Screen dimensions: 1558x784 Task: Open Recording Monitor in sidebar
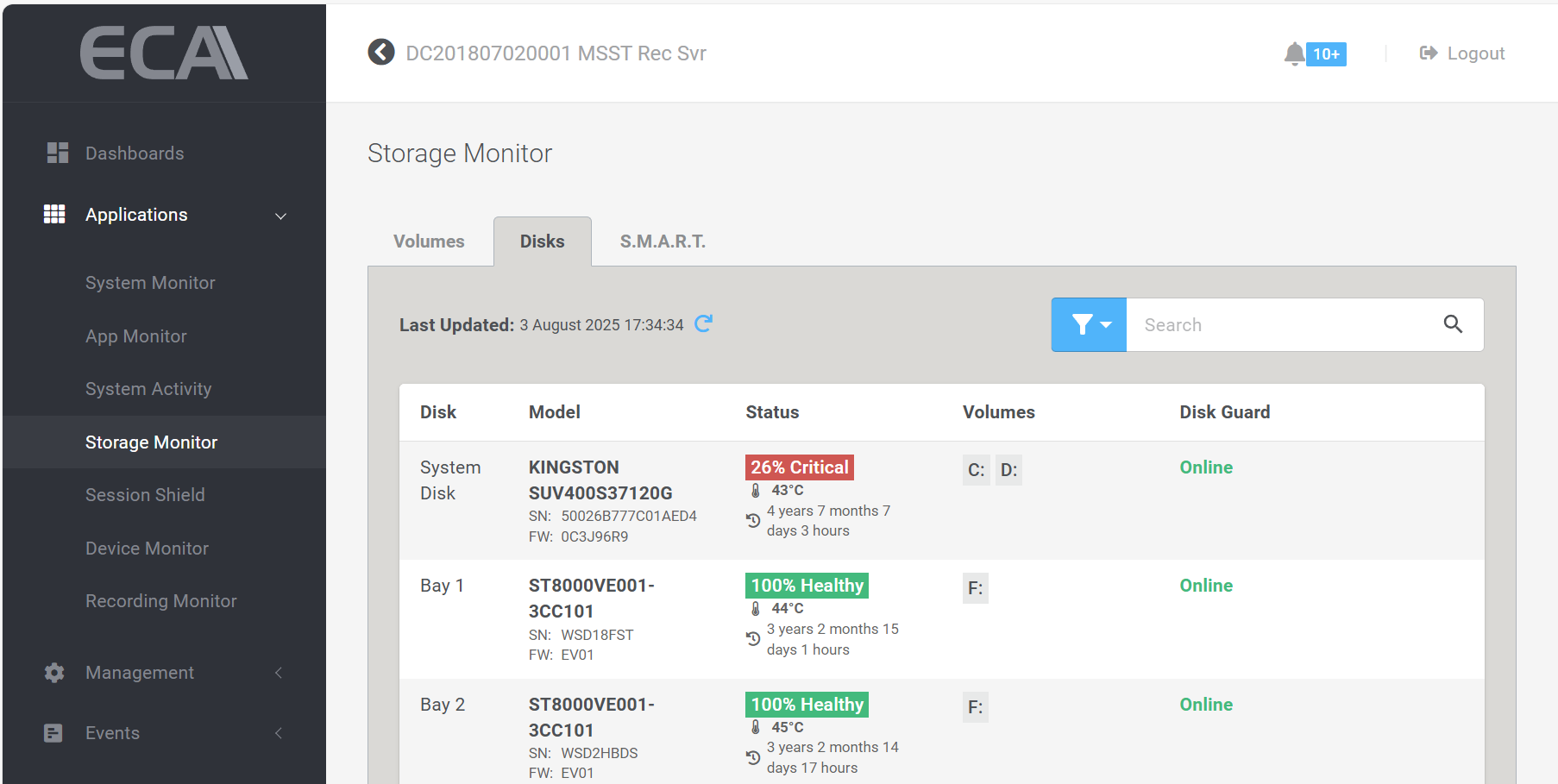[160, 601]
